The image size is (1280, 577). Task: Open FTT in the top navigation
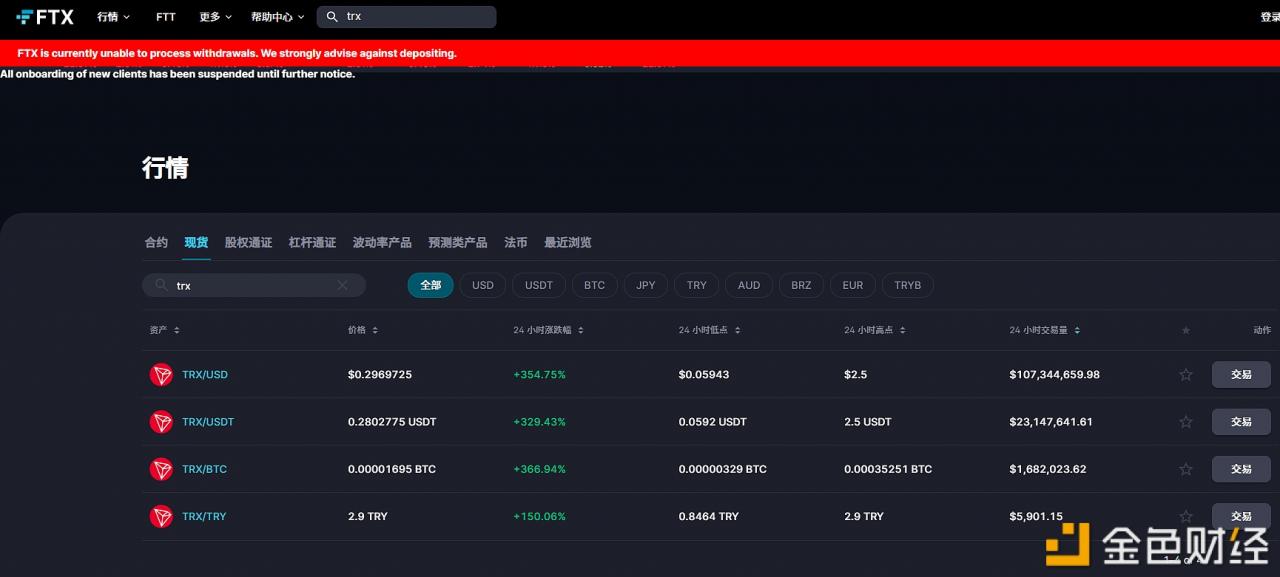[x=166, y=17]
